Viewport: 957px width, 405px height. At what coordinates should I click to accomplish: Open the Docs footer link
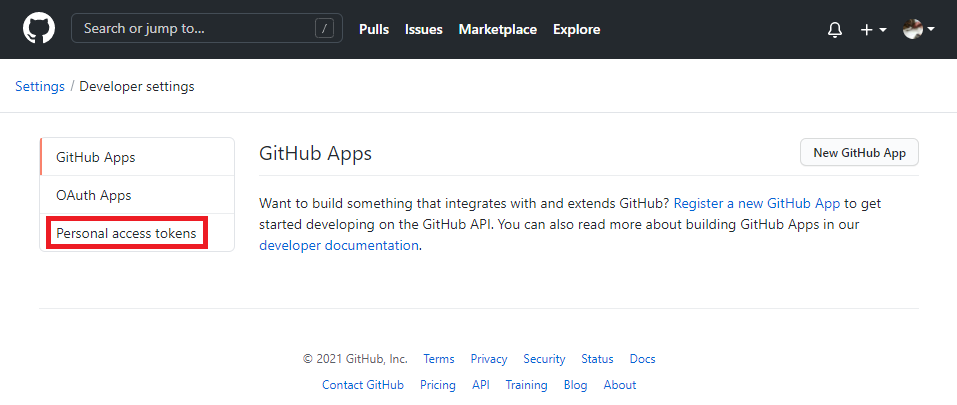[642, 359]
